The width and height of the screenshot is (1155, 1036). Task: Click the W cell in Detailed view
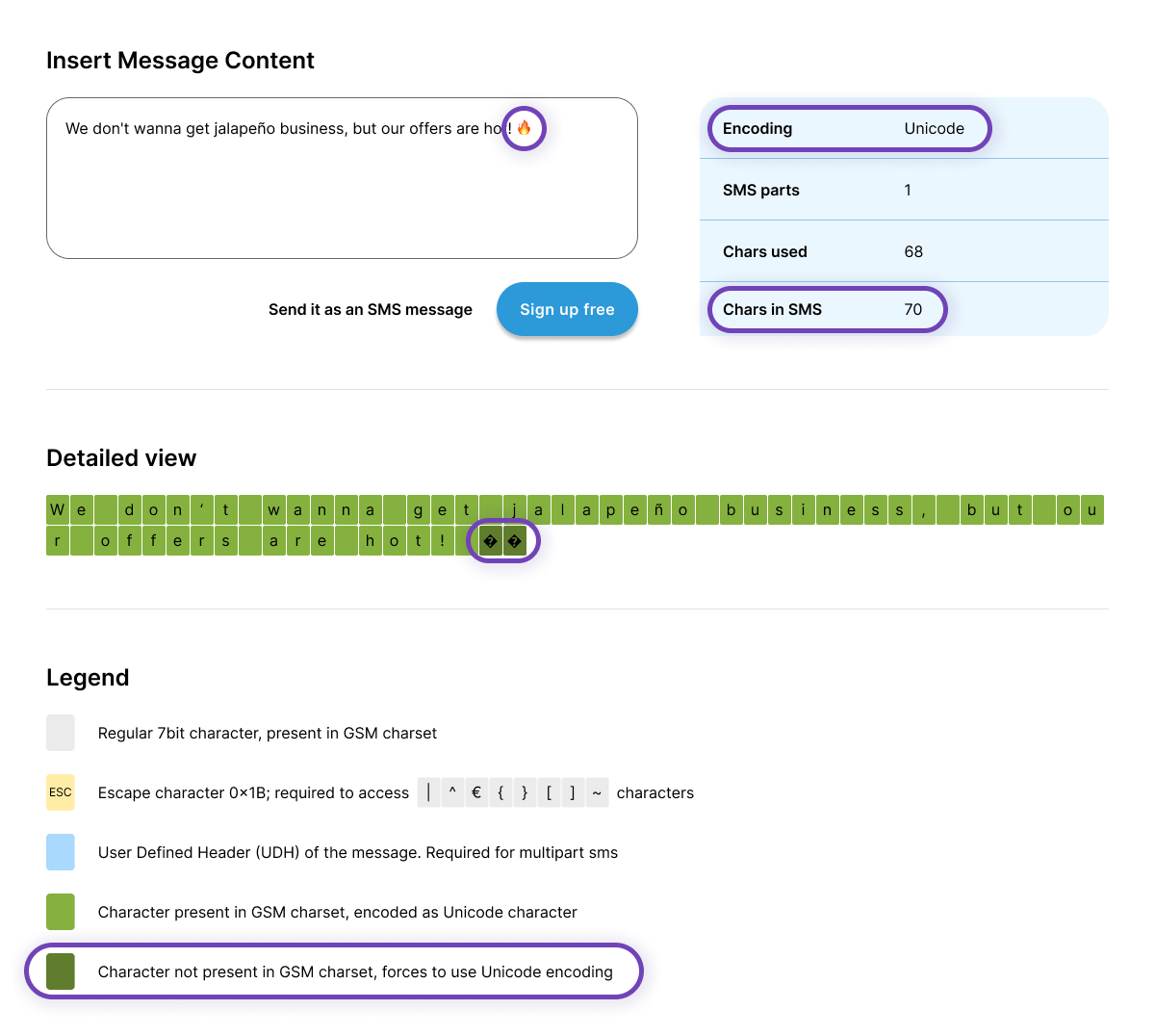[58, 510]
